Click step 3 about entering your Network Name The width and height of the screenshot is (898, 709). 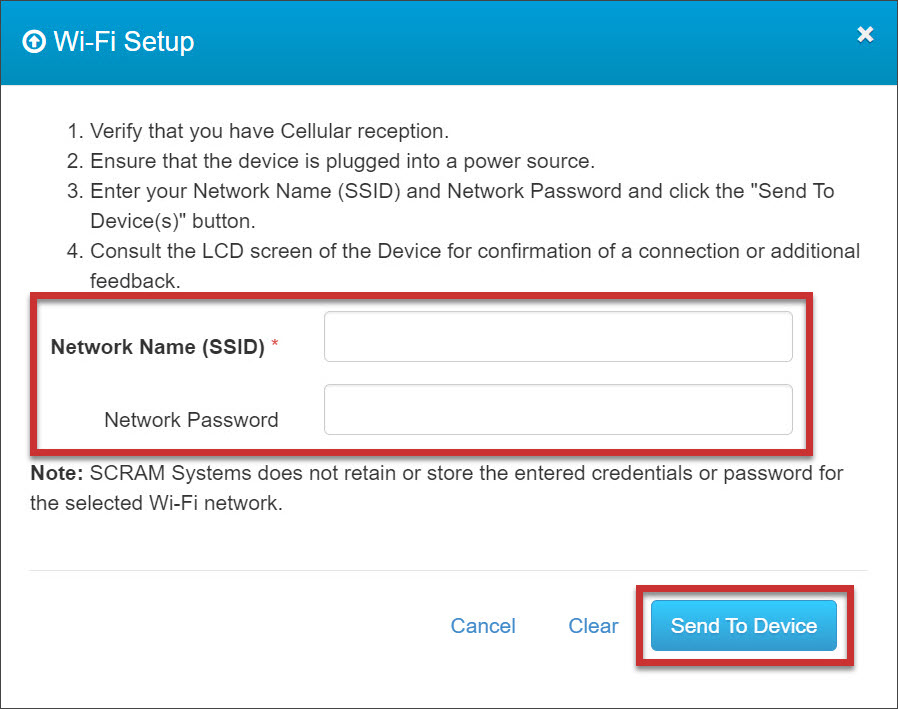click(461, 191)
